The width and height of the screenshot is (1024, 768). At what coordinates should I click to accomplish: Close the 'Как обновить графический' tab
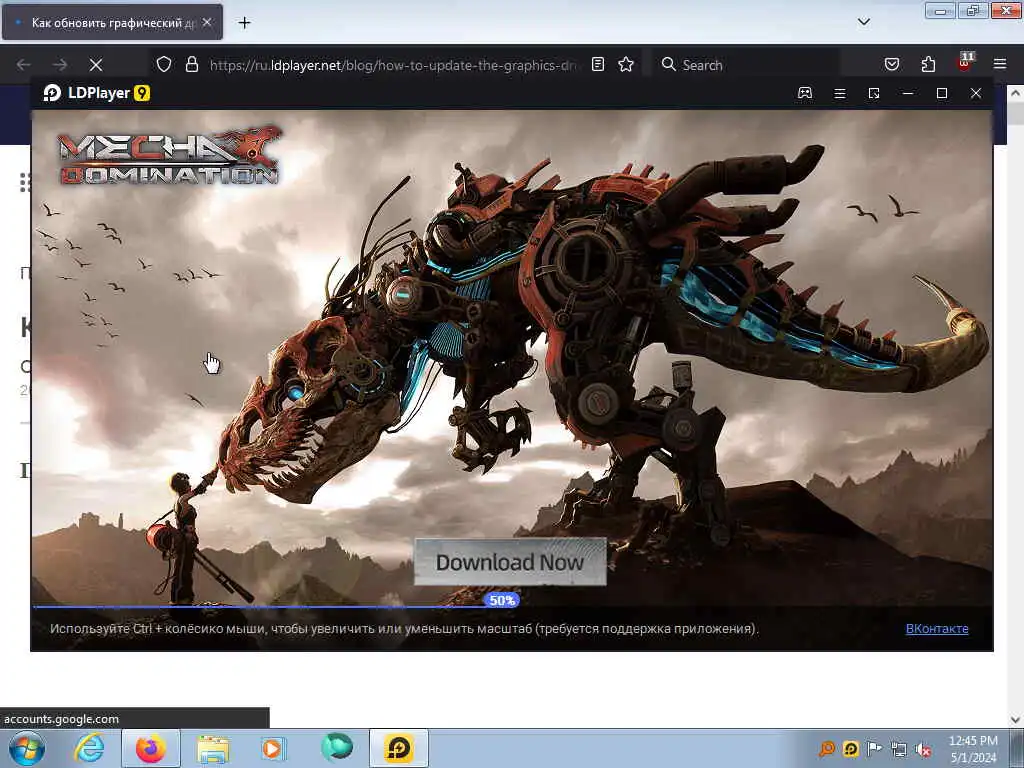click(x=207, y=22)
